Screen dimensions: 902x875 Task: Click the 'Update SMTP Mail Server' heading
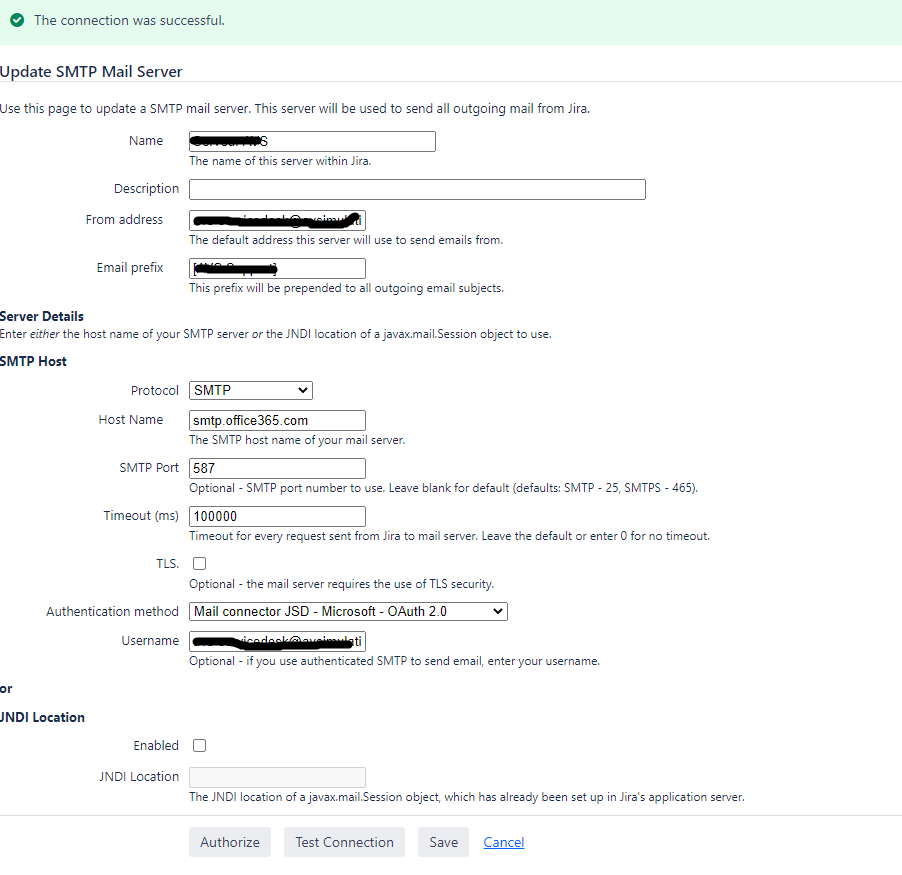coord(91,71)
